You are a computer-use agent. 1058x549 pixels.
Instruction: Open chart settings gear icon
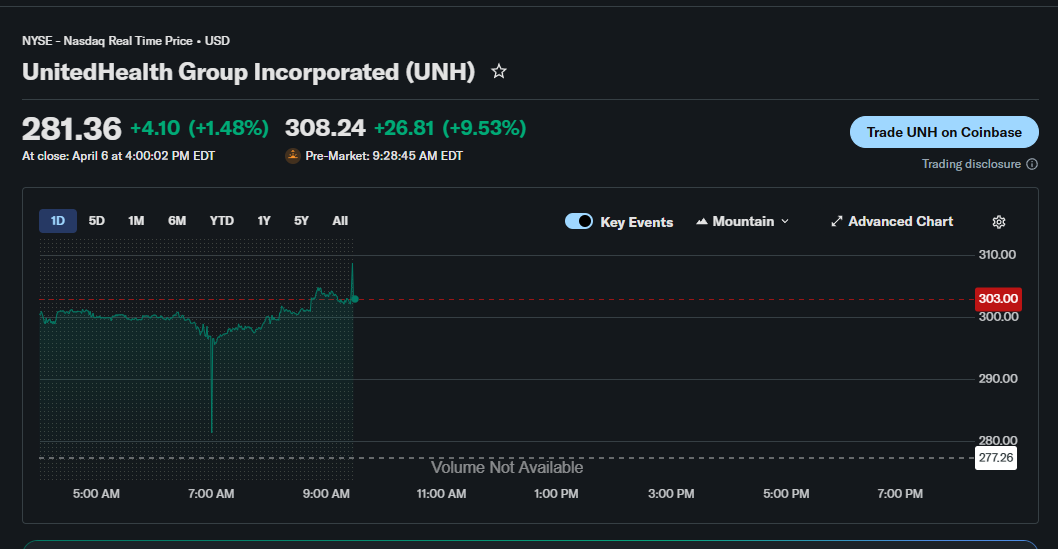tap(999, 222)
